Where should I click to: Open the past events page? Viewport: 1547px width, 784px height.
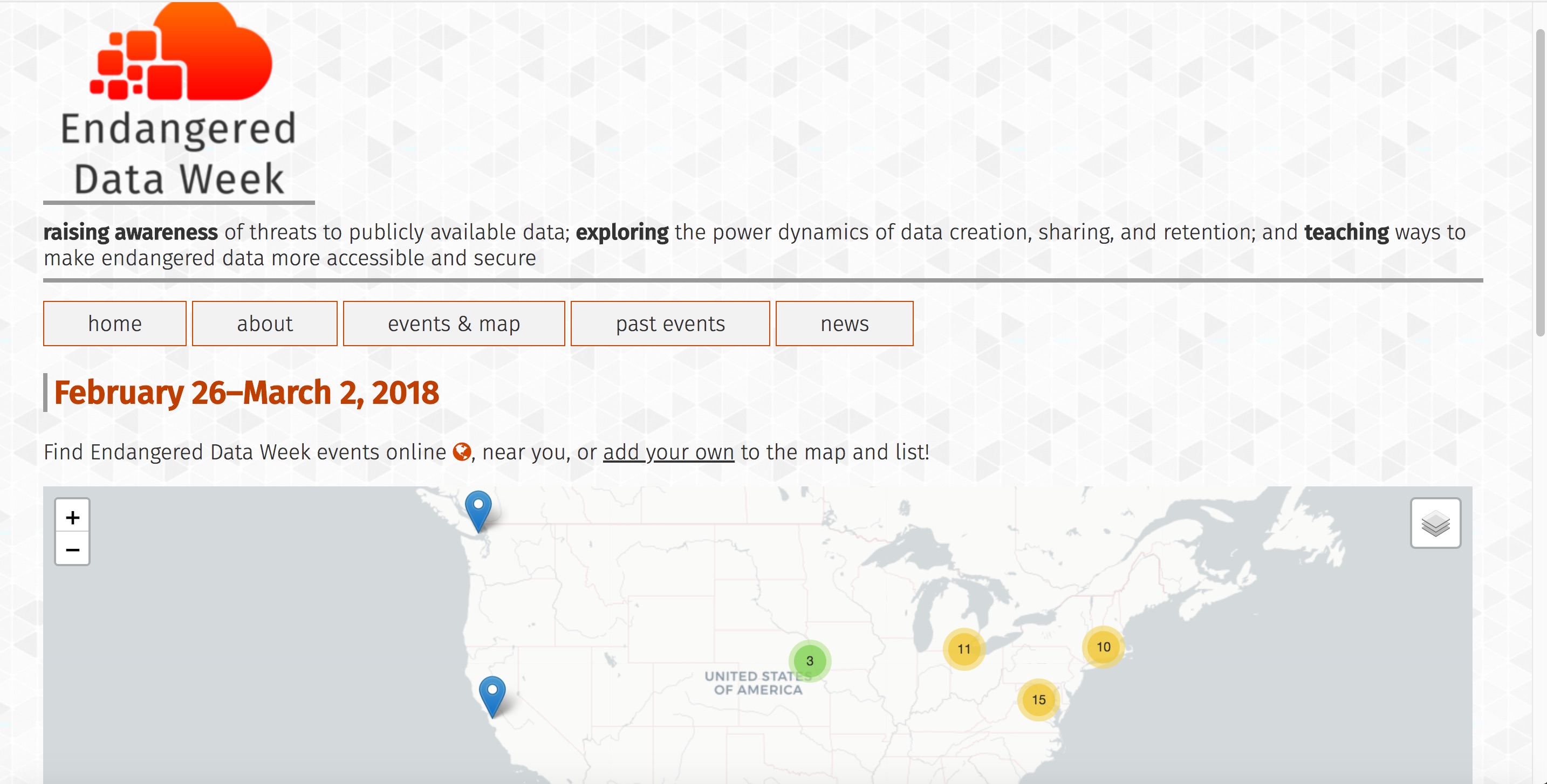[670, 324]
